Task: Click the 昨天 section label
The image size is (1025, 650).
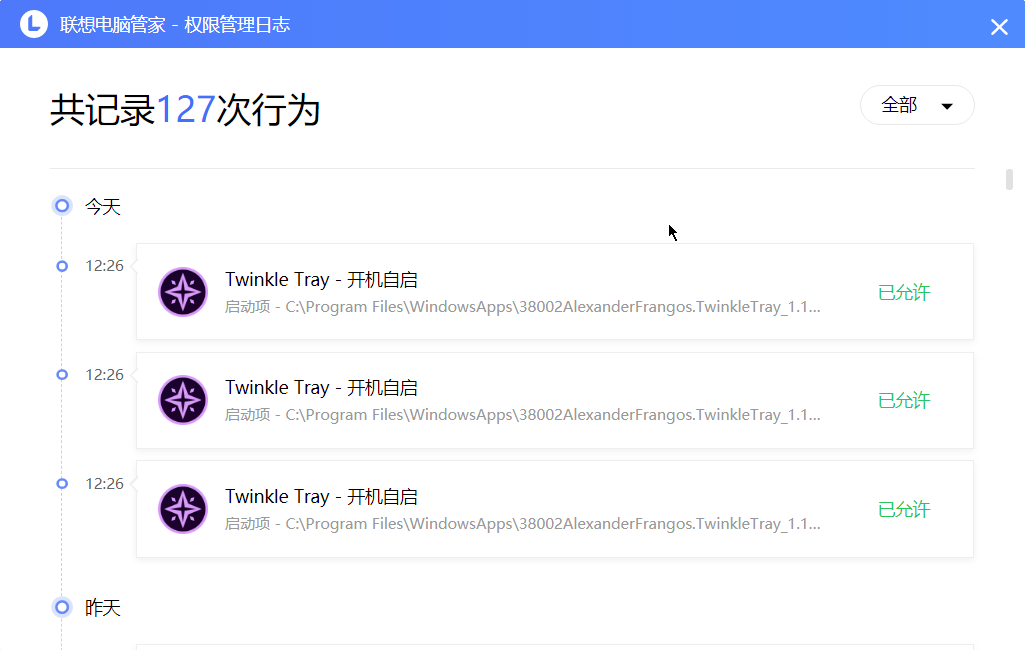Action: (x=103, y=608)
